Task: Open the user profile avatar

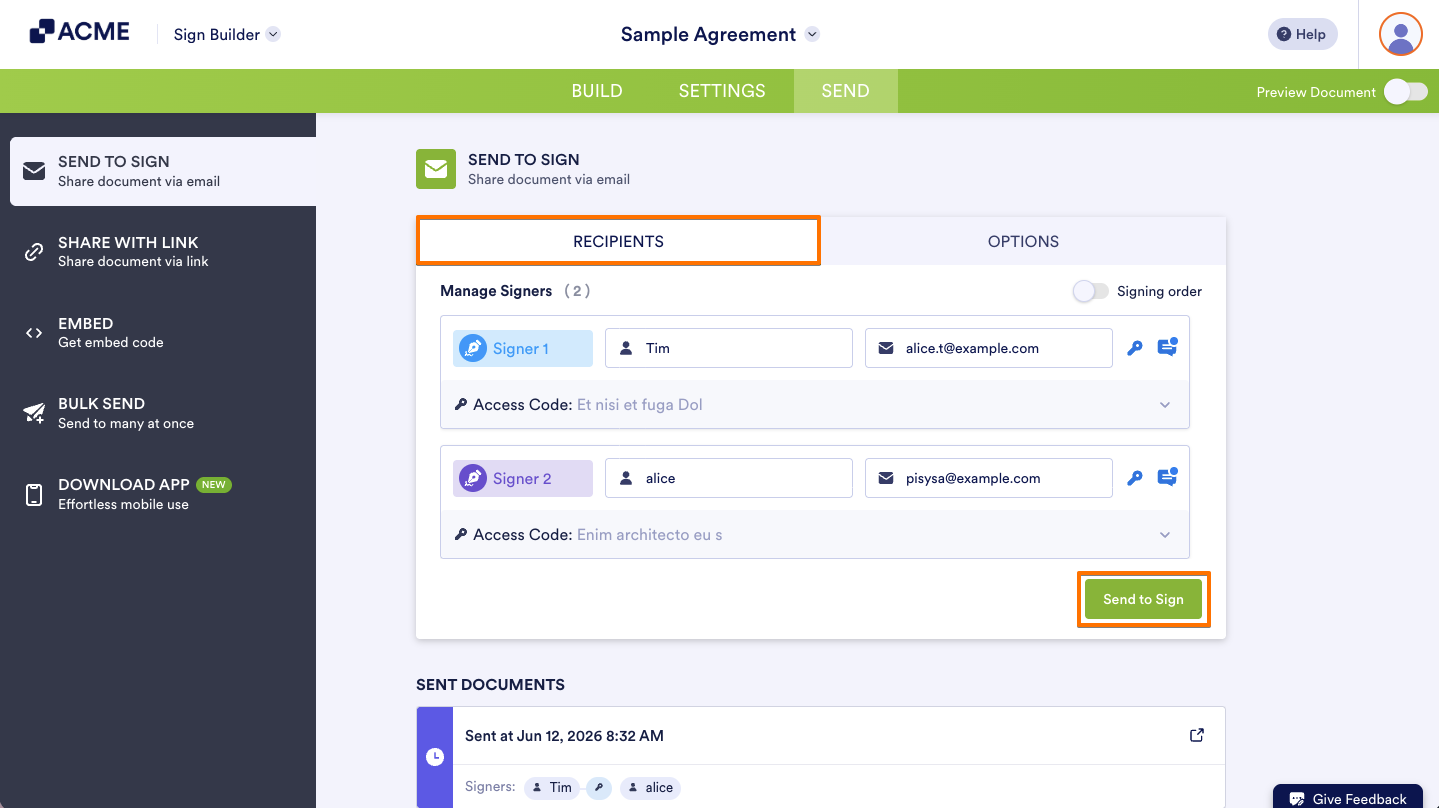Action: coord(1401,34)
